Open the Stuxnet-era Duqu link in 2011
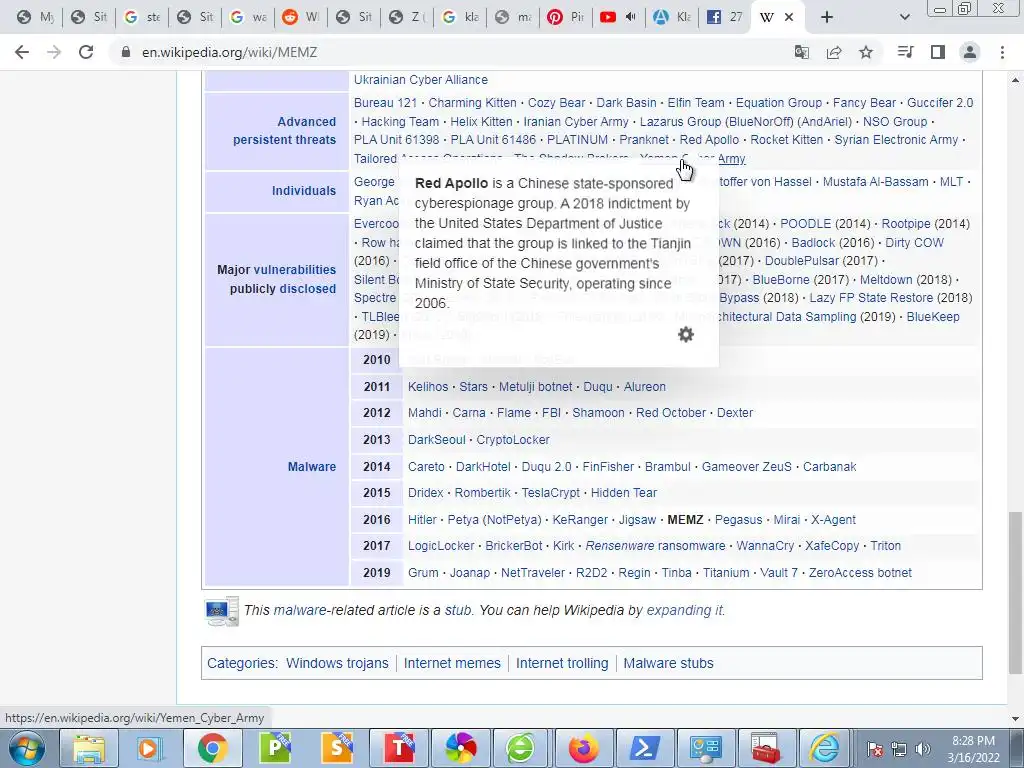 [598, 387]
